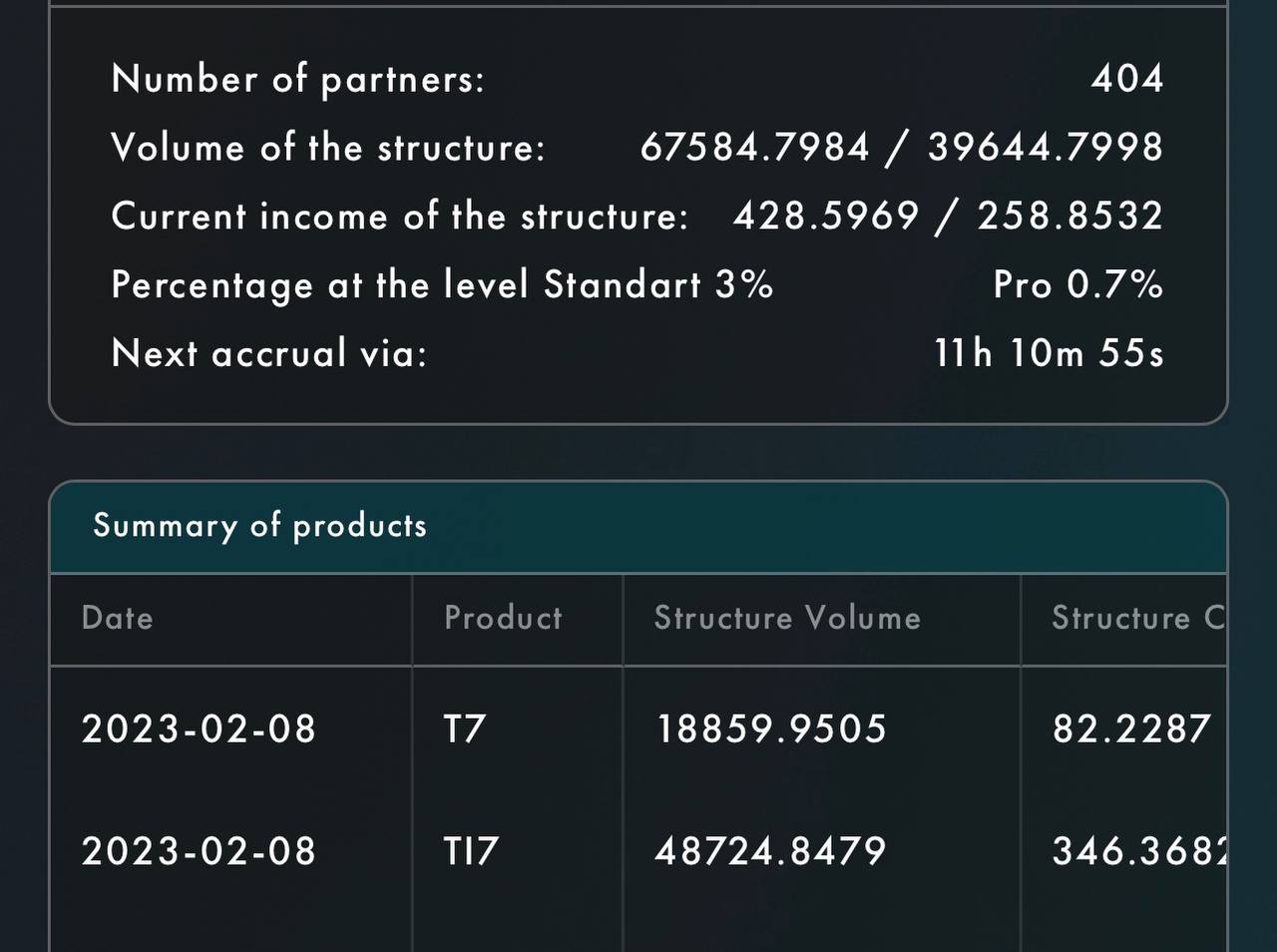1277x952 pixels.
Task: Click the Number of partners value 404
Action: 1127,78
